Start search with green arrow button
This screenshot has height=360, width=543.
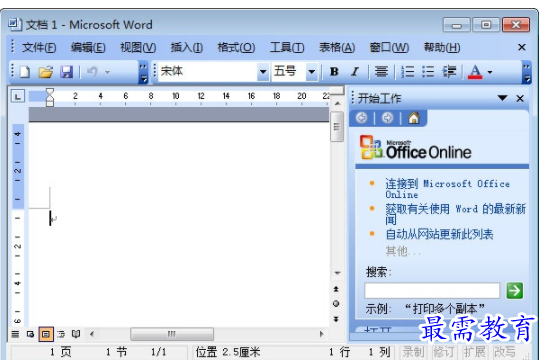tap(515, 290)
